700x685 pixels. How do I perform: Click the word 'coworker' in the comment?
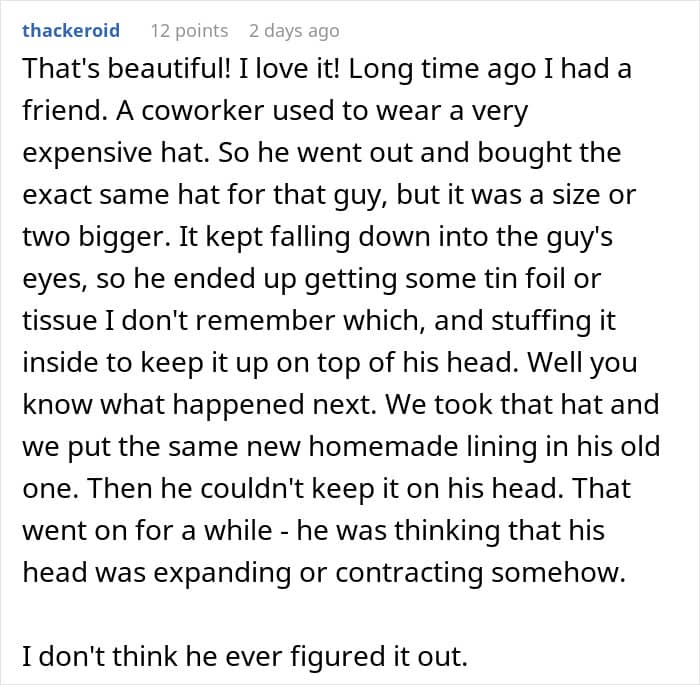(x=203, y=111)
